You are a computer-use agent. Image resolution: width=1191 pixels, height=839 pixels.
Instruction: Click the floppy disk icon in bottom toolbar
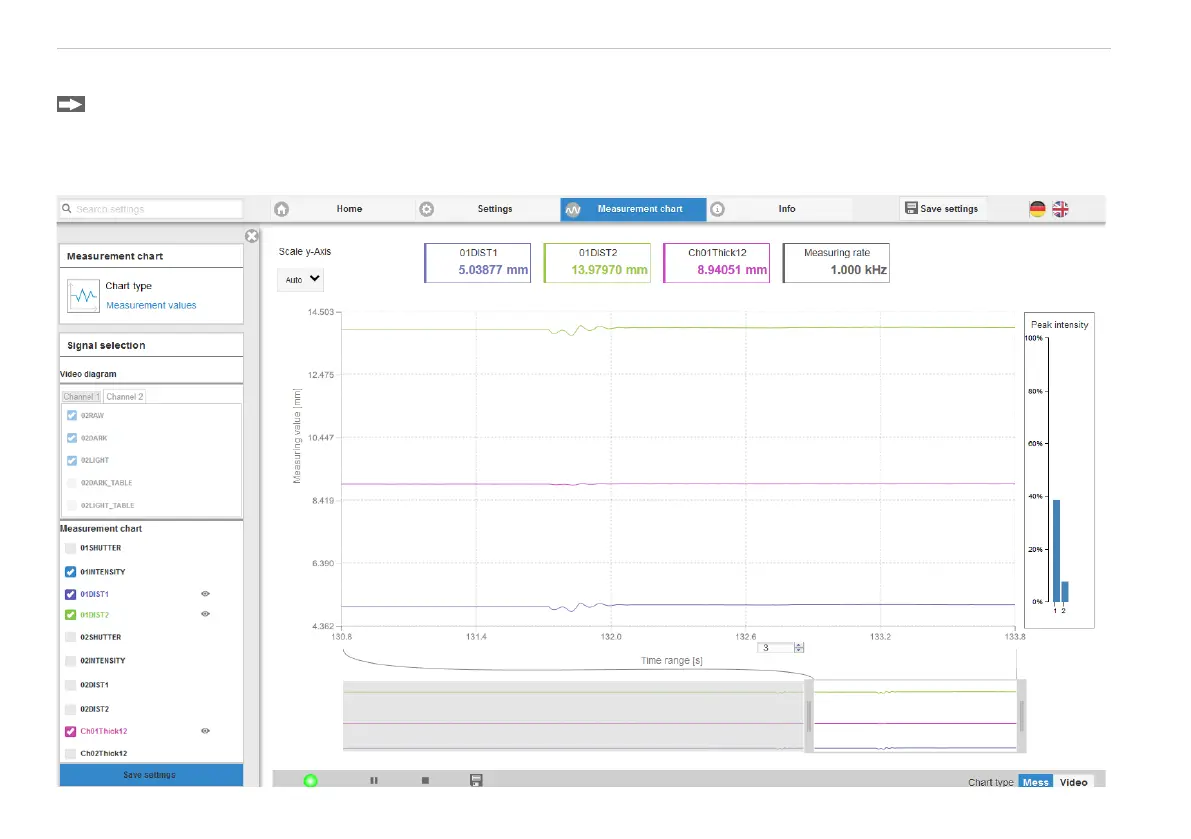[476, 781]
